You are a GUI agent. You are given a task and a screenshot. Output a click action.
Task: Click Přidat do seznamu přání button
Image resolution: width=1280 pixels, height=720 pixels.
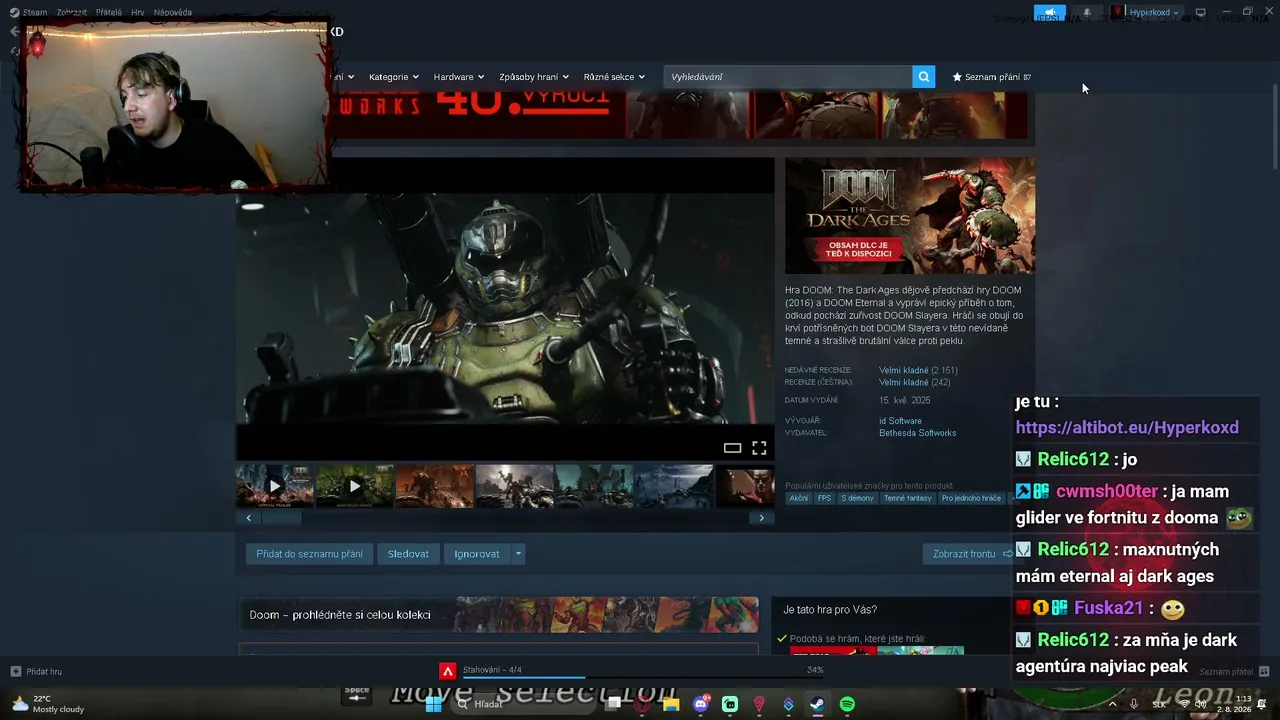tap(309, 554)
